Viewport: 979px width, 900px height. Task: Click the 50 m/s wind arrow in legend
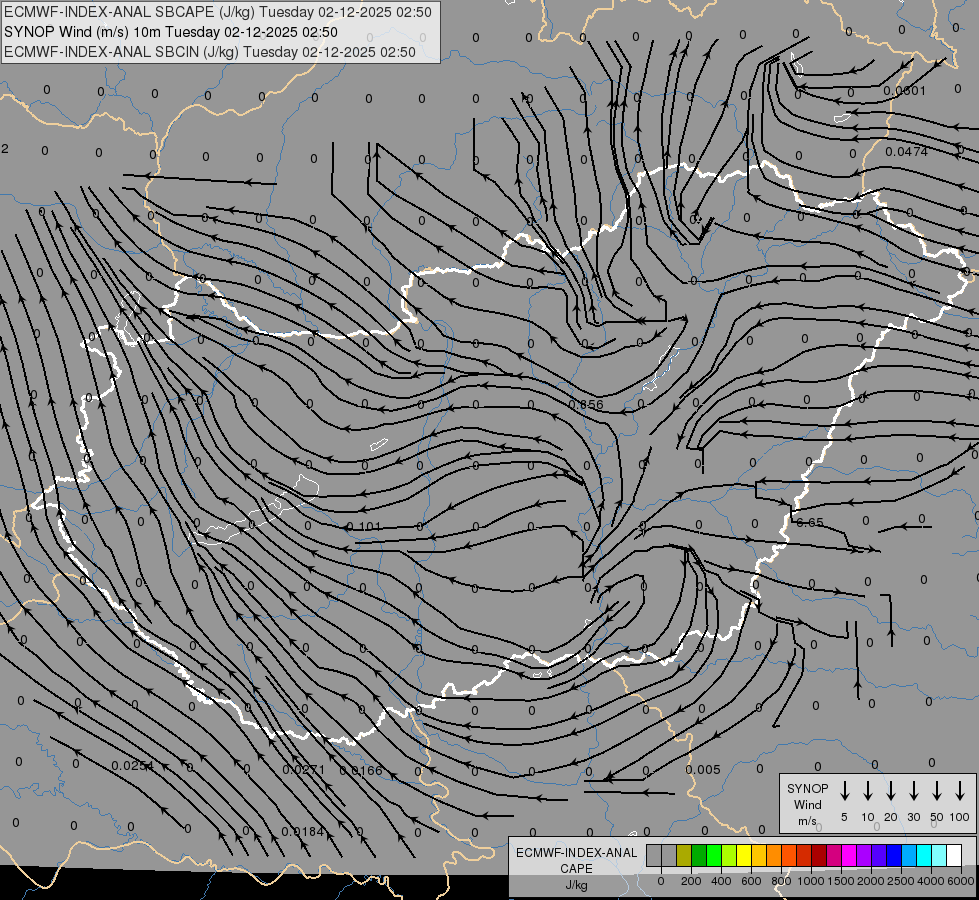[937, 791]
